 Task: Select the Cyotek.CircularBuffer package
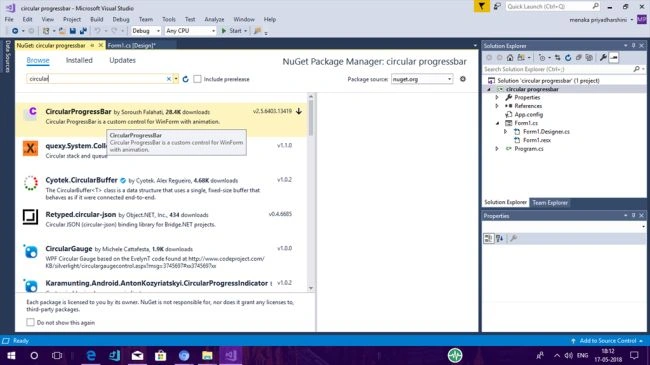(162, 188)
